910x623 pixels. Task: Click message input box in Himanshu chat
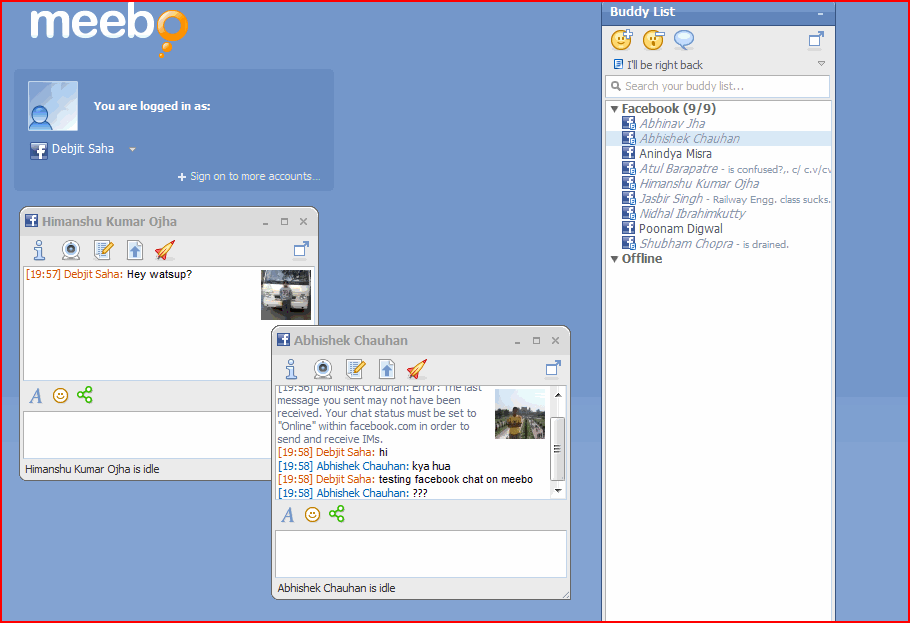pos(147,435)
